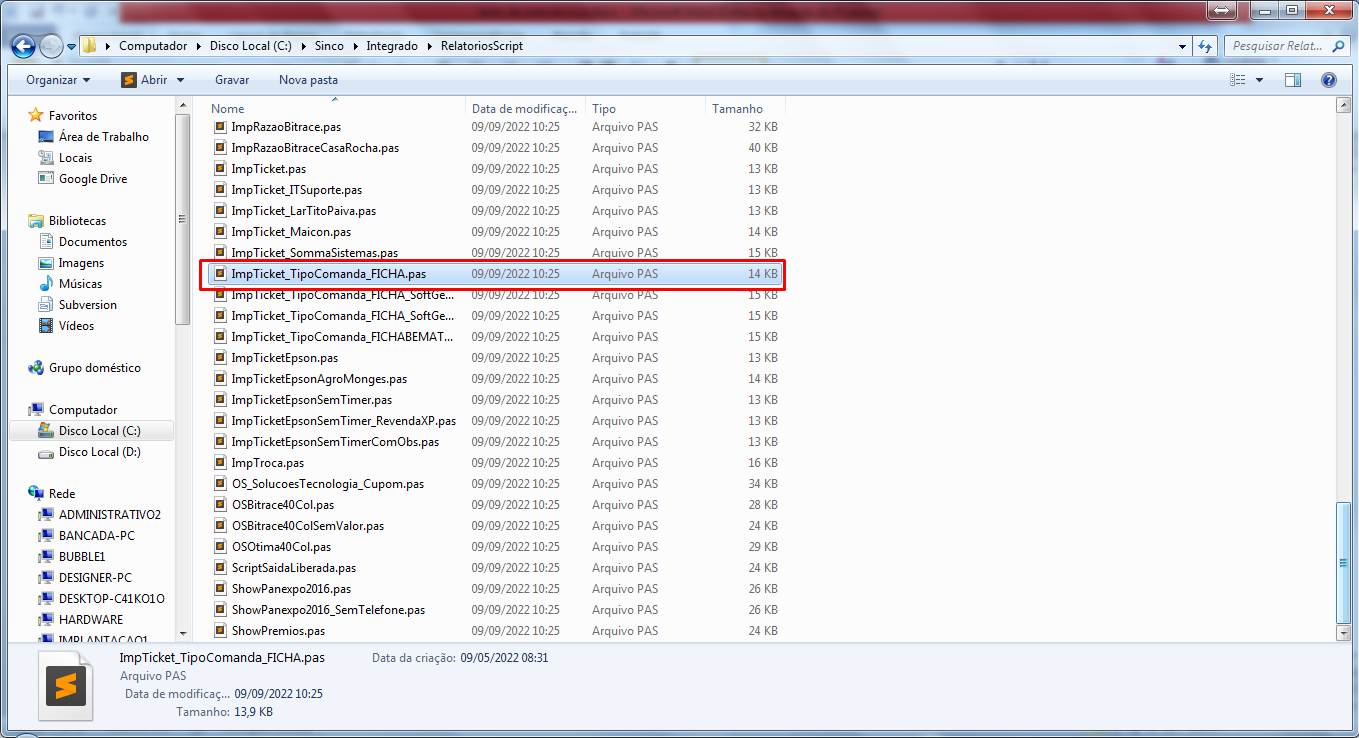Click the file list vertical scrollbar thumb
This screenshot has height=738, width=1359.
[1343, 563]
